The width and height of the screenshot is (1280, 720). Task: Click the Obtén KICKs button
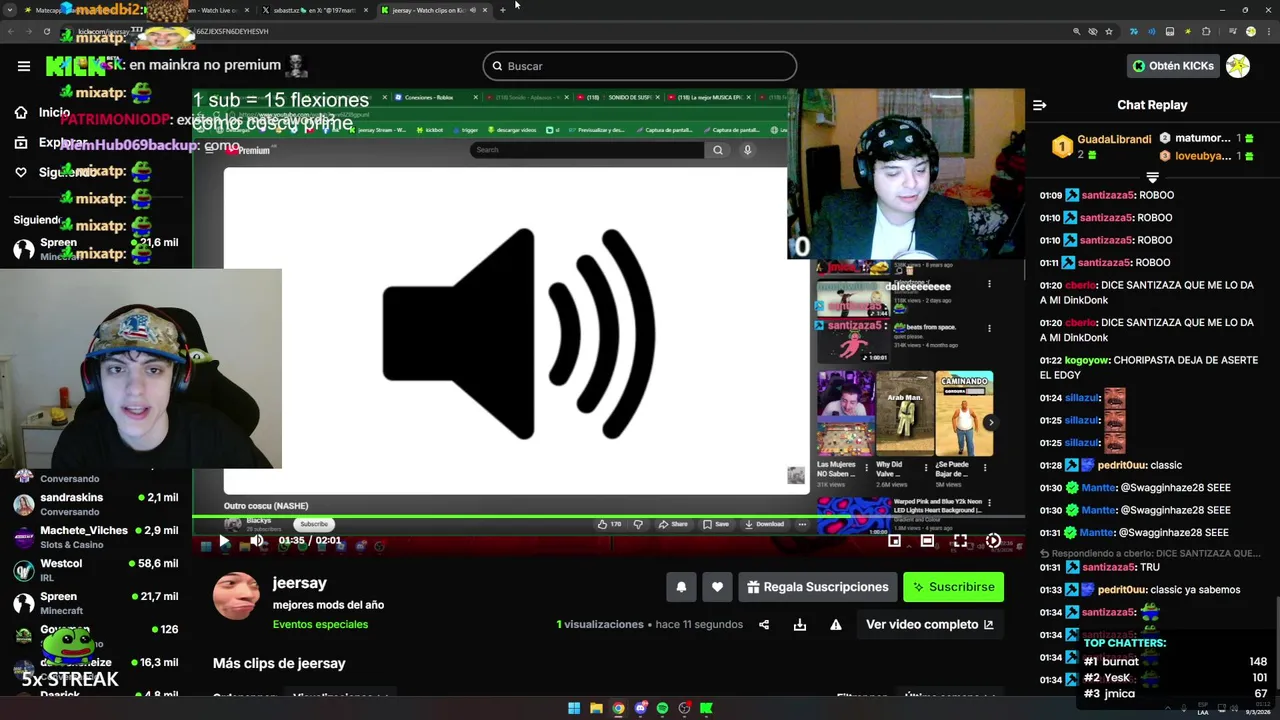[1173, 66]
